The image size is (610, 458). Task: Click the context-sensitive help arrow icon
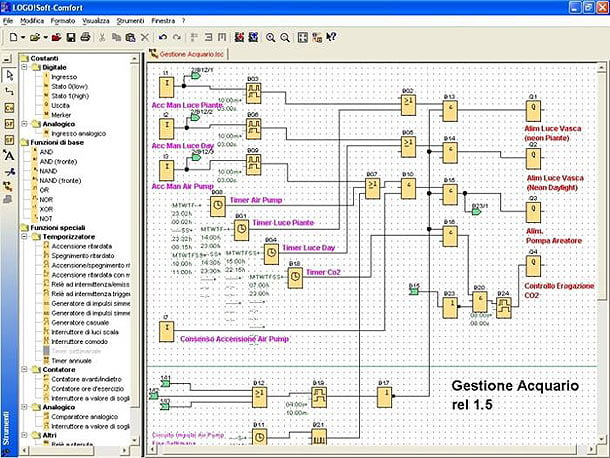[331, 37]
